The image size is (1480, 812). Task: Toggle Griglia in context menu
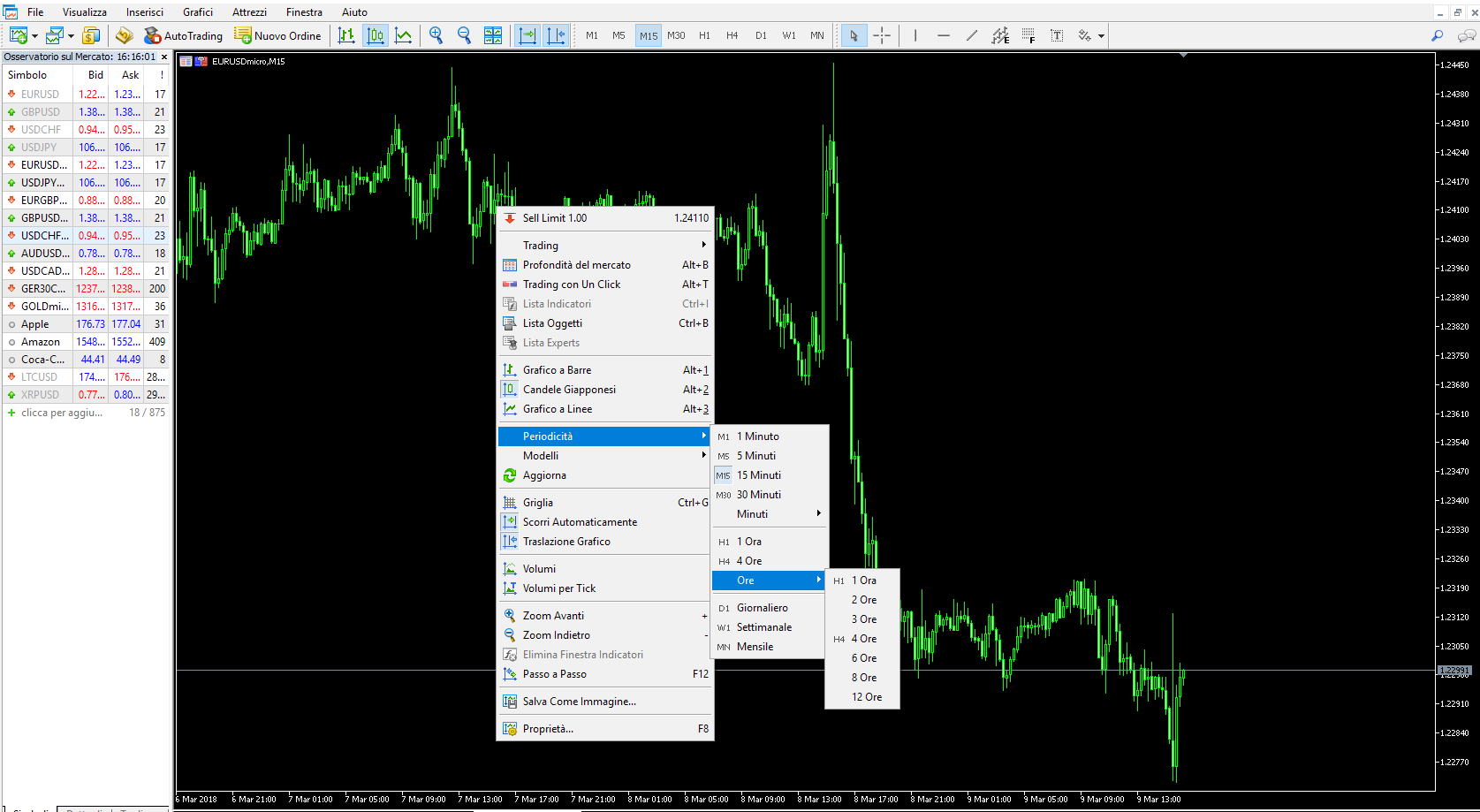[x=605, y=503]
